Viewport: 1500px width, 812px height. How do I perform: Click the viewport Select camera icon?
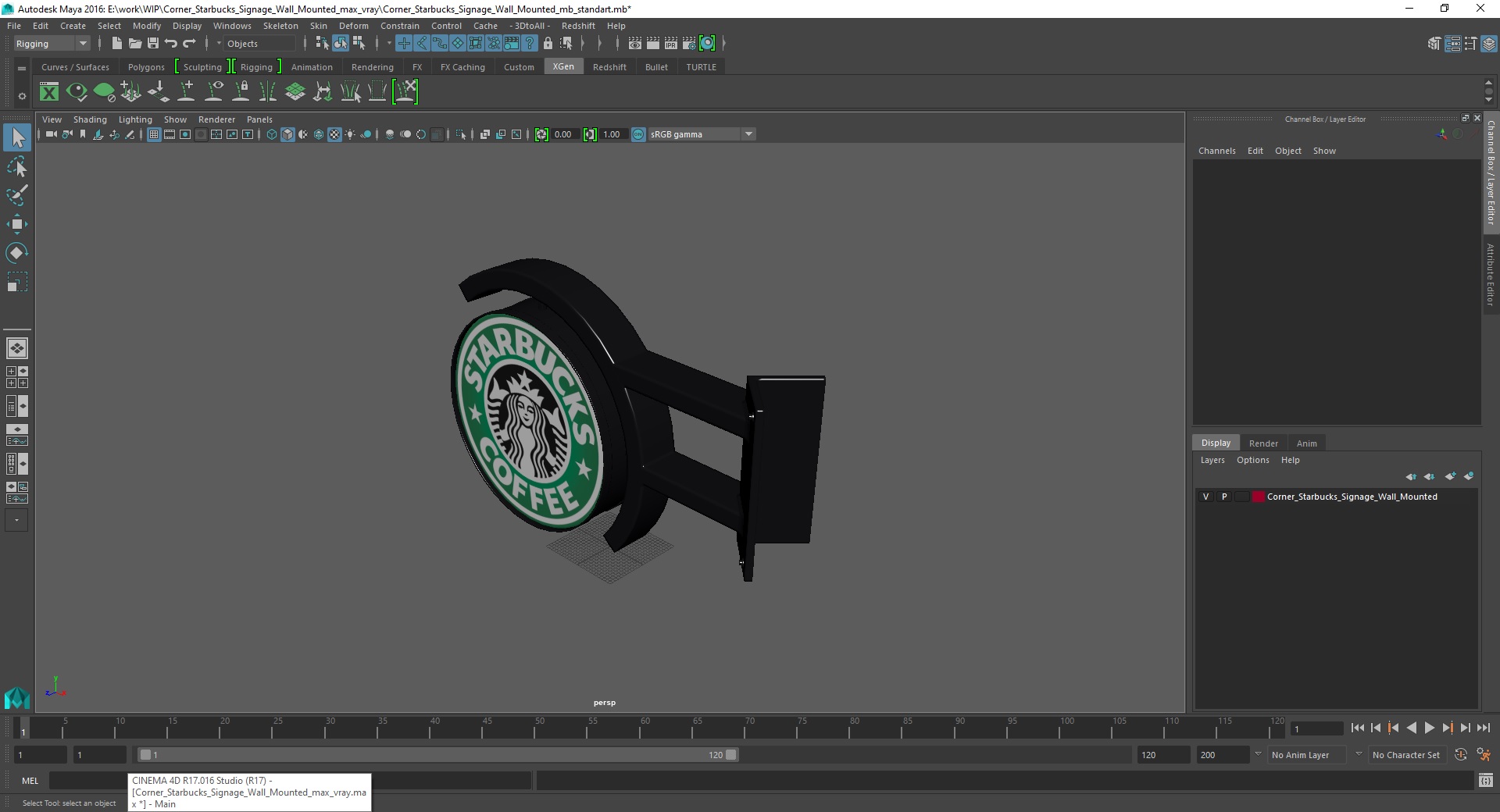coord(51,134)
